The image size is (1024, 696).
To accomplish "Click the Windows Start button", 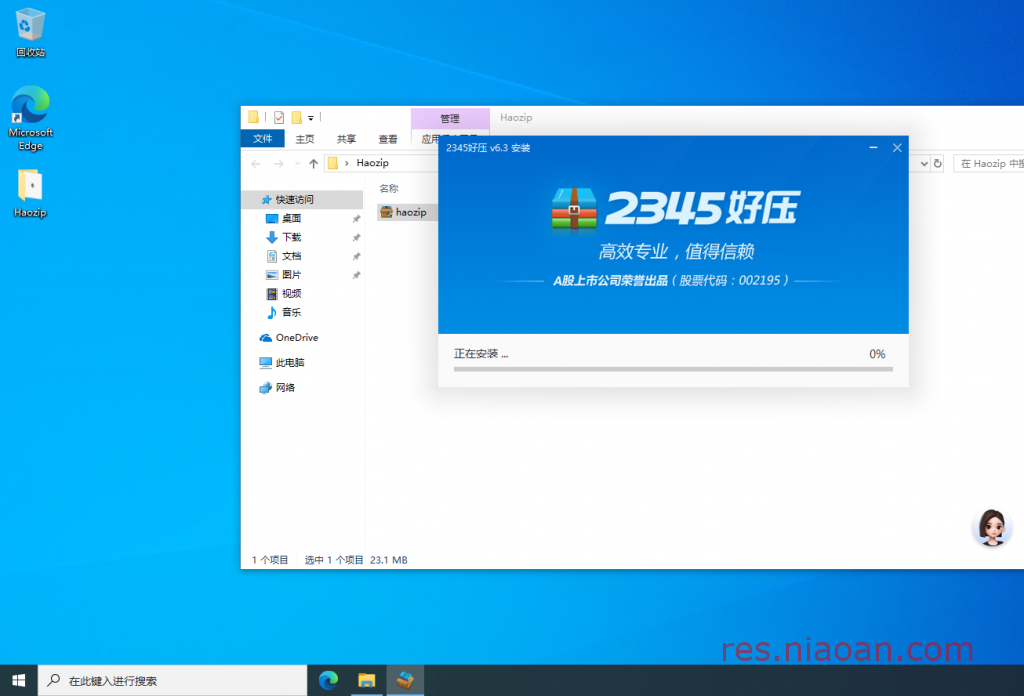I will (x=19, y=680).
